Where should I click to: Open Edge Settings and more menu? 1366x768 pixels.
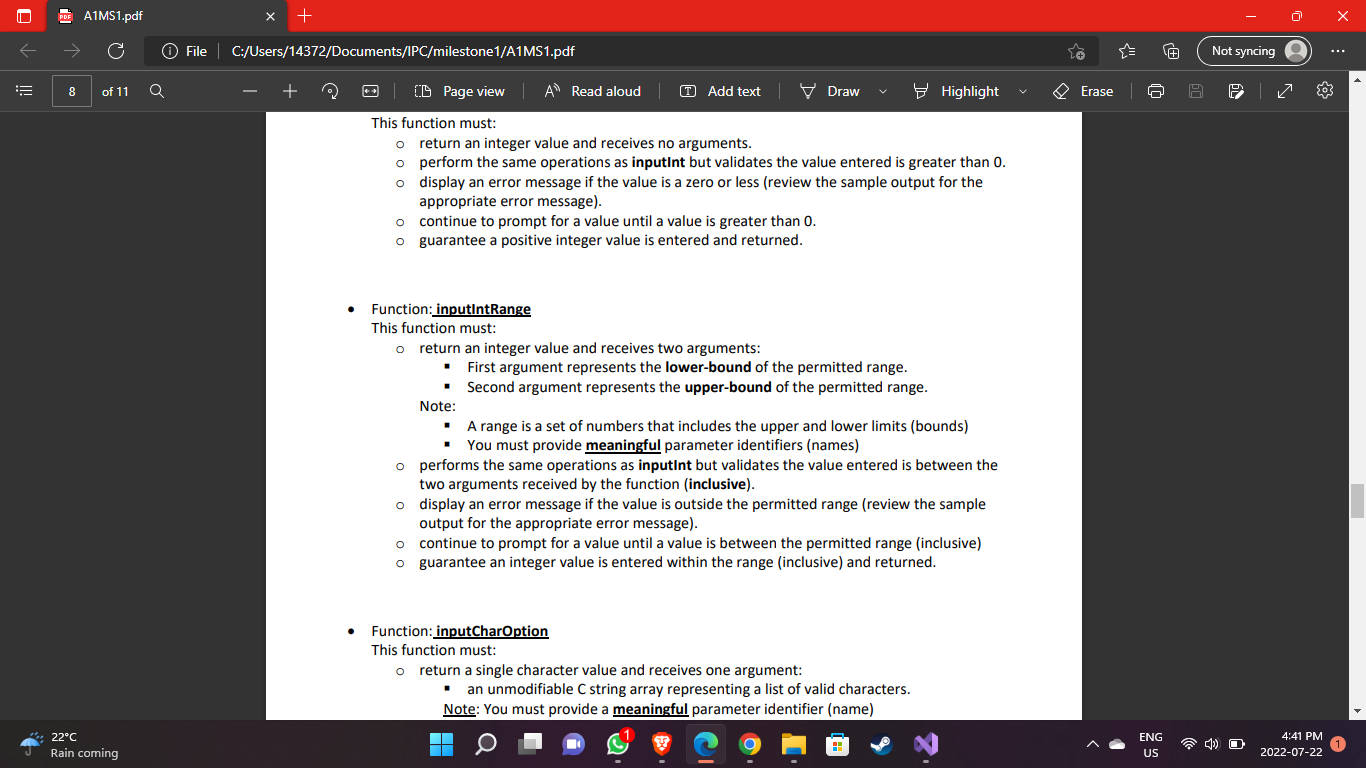pos(1338,51)
